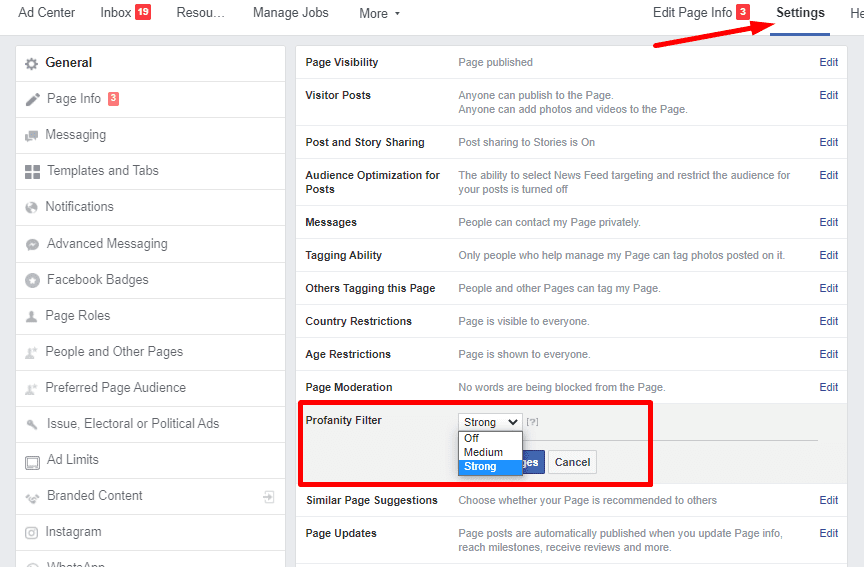Click the Page Info red 3 badge

click(114, 99)
